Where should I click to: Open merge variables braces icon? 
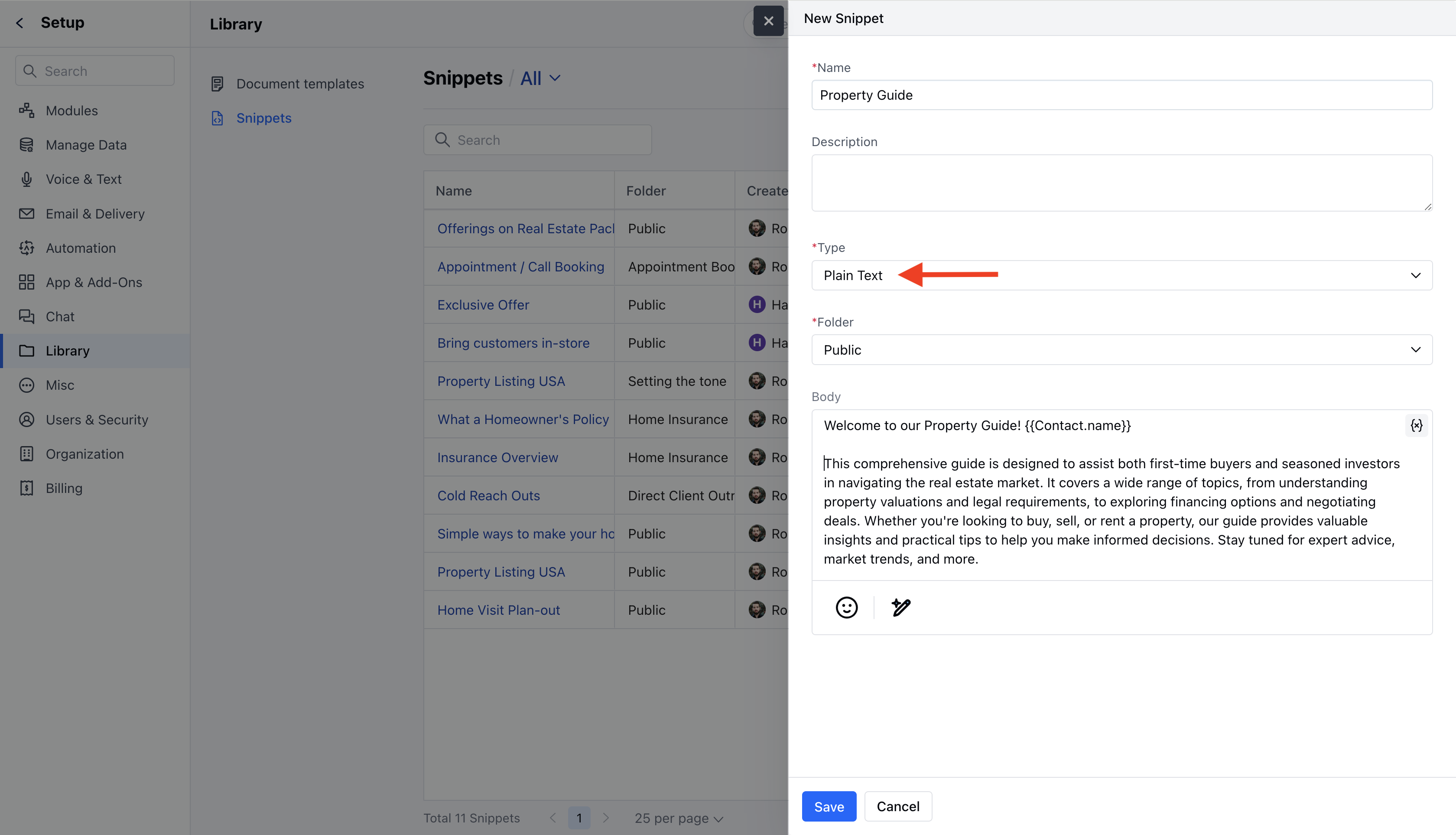(x=1416, y=426)
